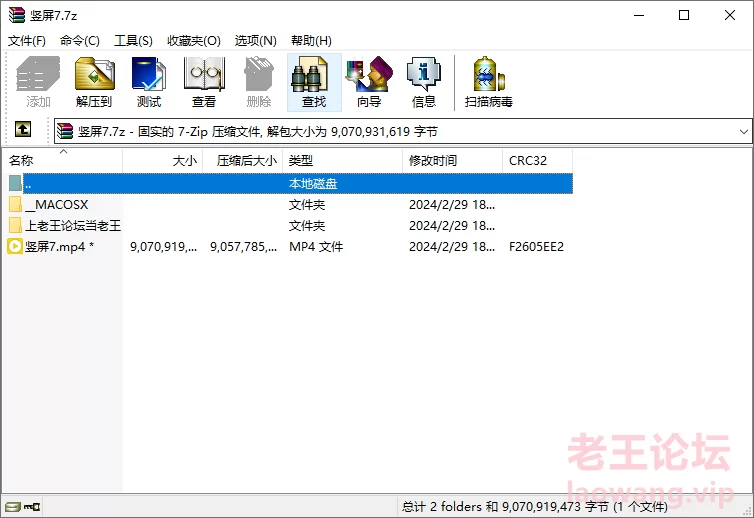The height and width of the screenshot is (518, 754).
Task: Click CRC32 value F2605EE2
Action: 536,247
